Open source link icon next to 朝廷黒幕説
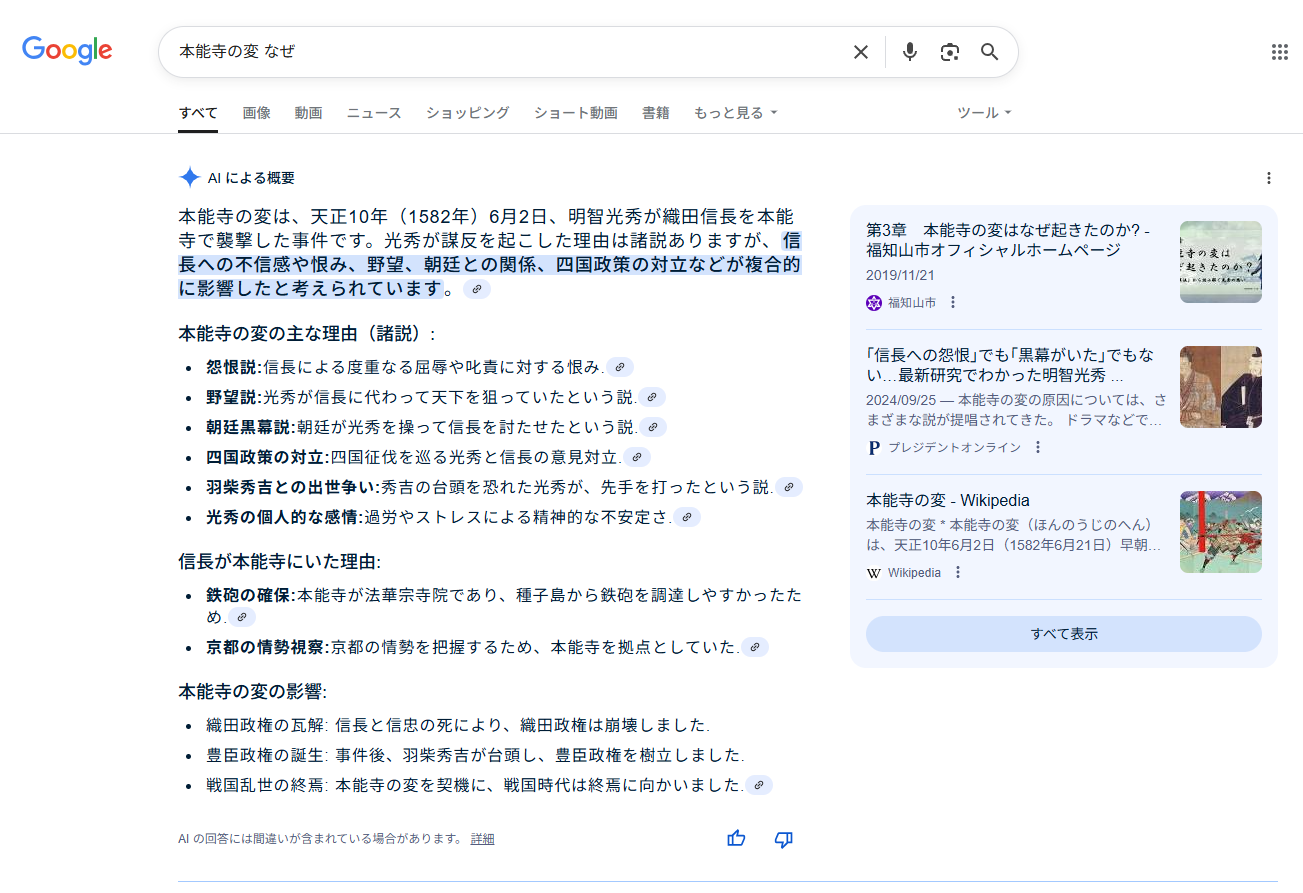This screenshot has width=1303, height=893. 653,427
